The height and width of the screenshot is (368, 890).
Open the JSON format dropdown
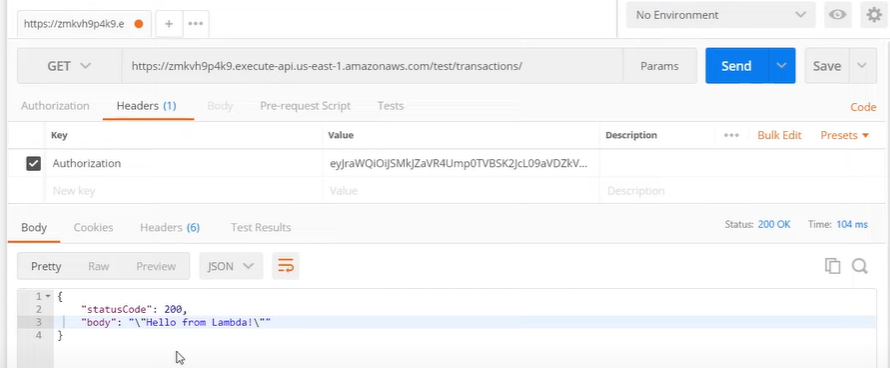tap(231, 266)
